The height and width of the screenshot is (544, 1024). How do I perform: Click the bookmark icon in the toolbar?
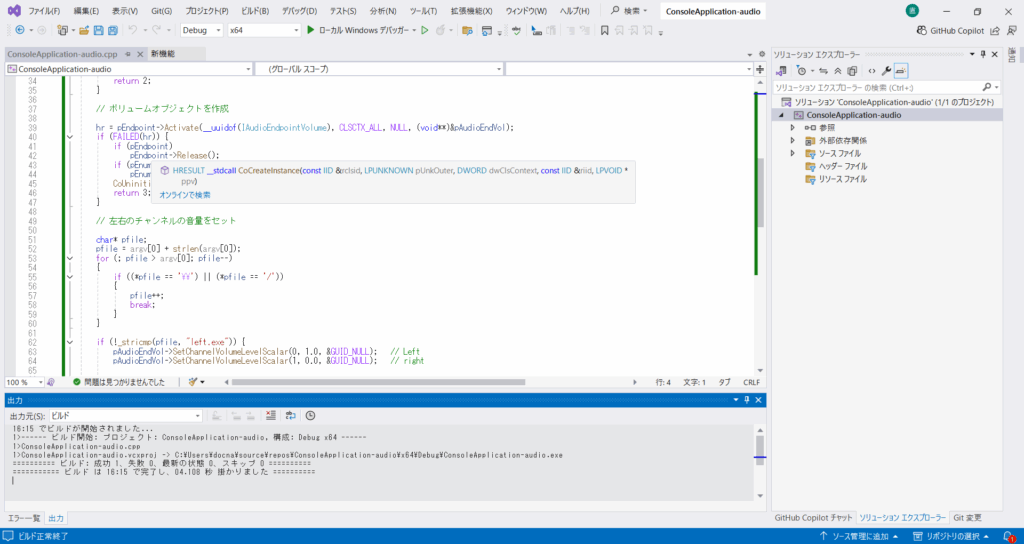(x=605, y=30)
